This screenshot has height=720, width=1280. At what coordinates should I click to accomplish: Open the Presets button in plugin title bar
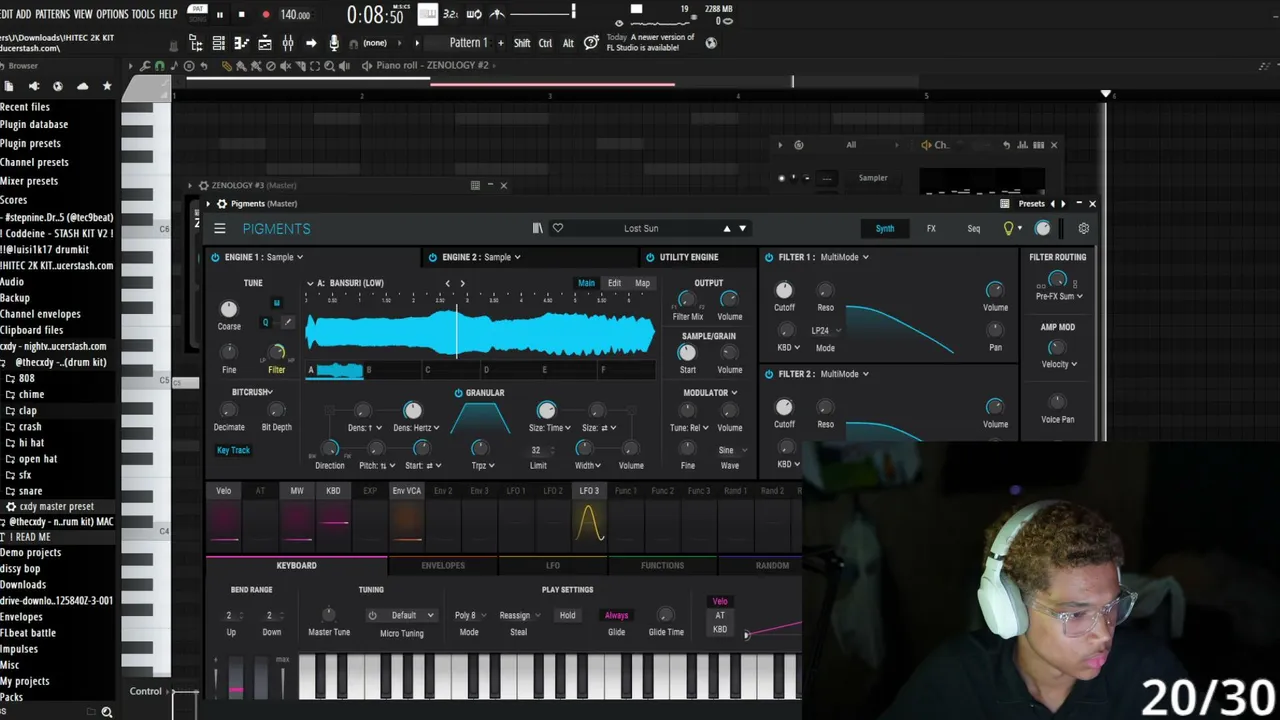click(x=1031, y=204)
